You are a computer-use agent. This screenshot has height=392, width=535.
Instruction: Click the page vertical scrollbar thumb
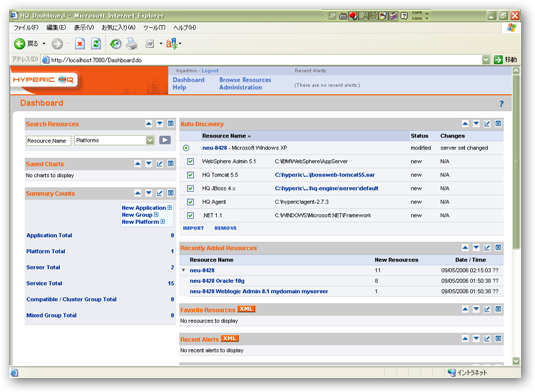tap(516, 162)
